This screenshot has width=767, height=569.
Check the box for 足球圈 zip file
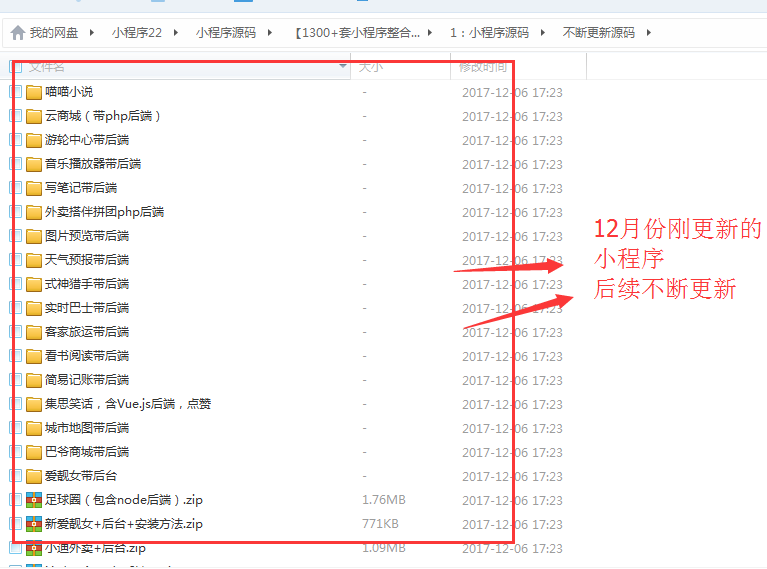[x=16, y=500]
